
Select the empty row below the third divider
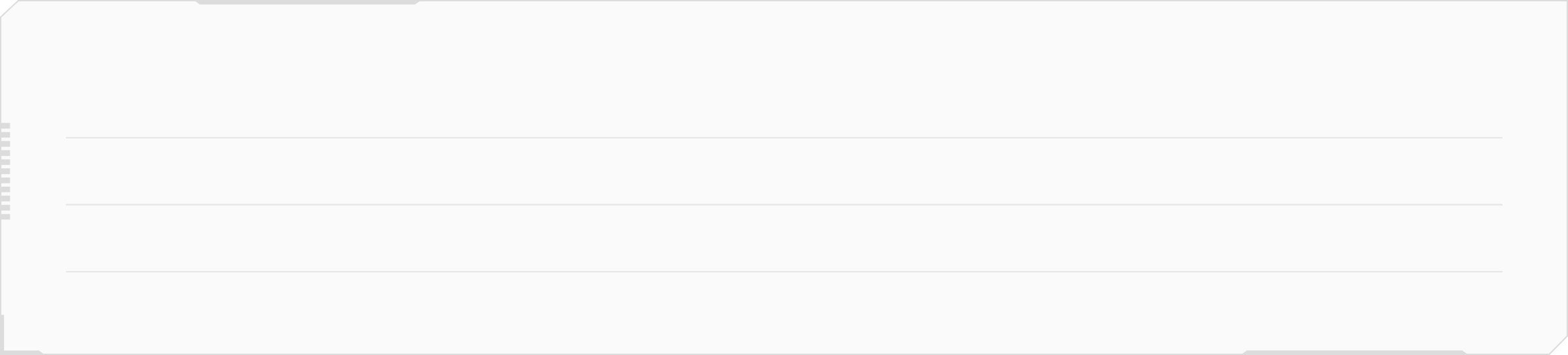(x=784, y=309)
